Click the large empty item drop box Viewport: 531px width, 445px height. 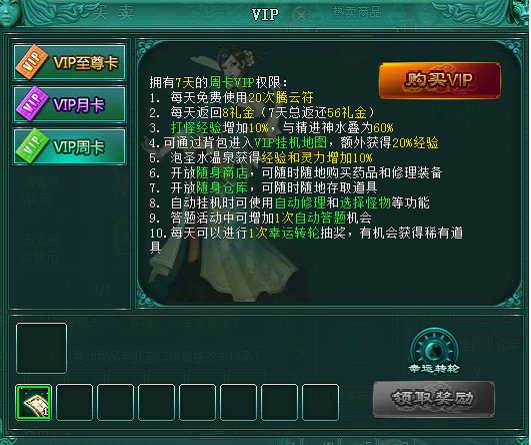pyautogui.click(x=41, y=348)
